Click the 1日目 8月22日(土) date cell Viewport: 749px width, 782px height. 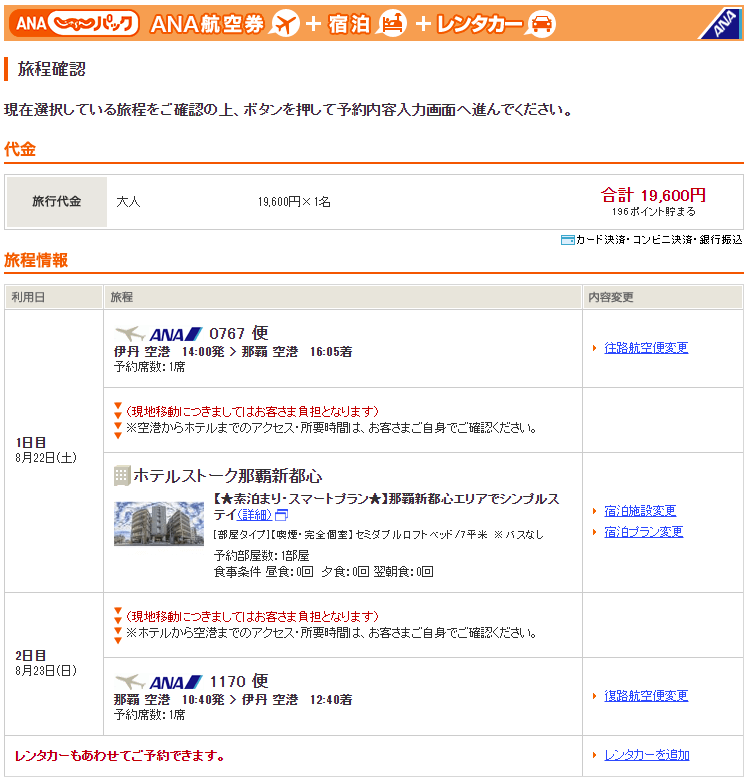click(54, 450)
